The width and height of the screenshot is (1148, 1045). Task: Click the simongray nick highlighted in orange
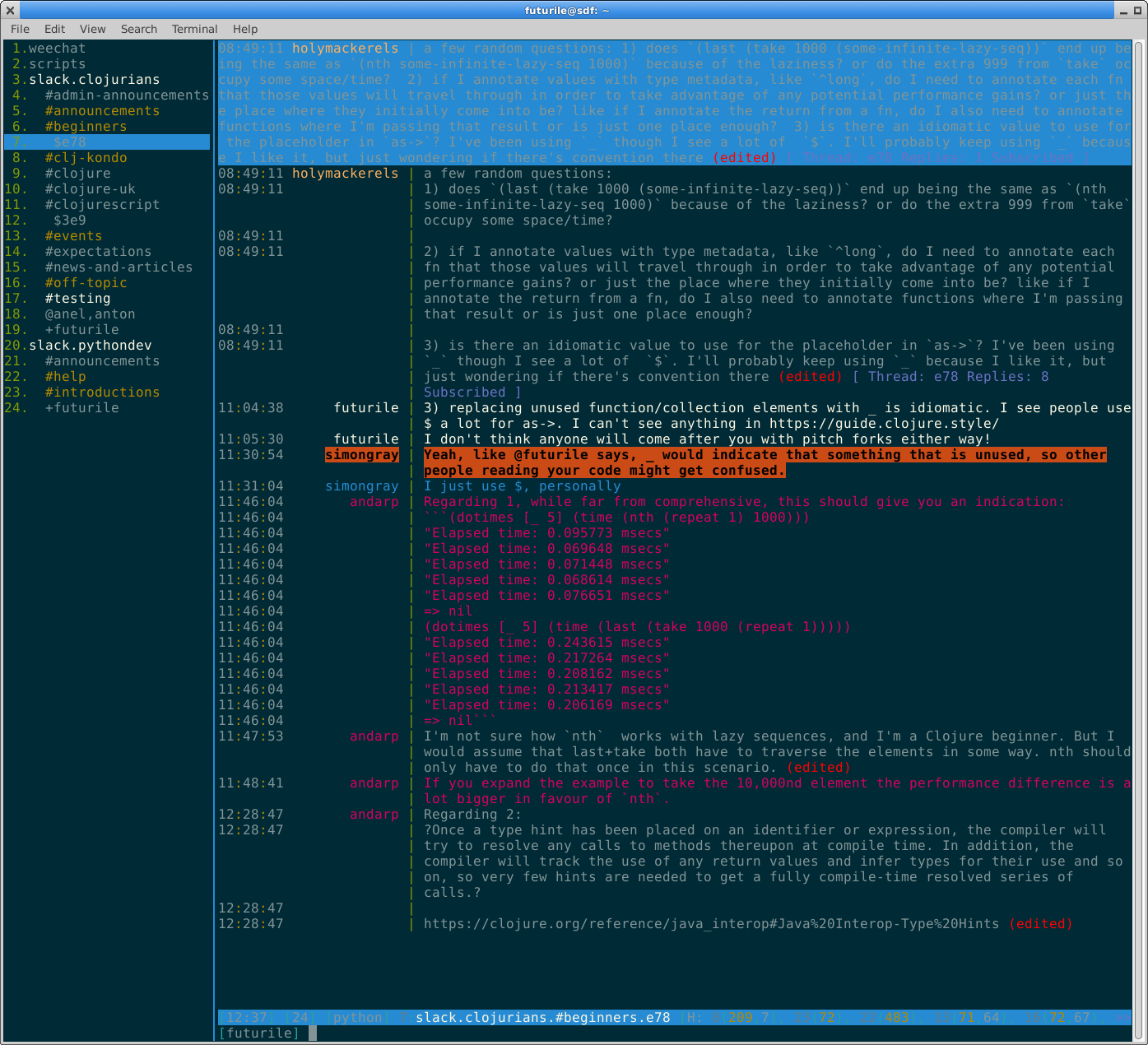click(x=362, y=455)
